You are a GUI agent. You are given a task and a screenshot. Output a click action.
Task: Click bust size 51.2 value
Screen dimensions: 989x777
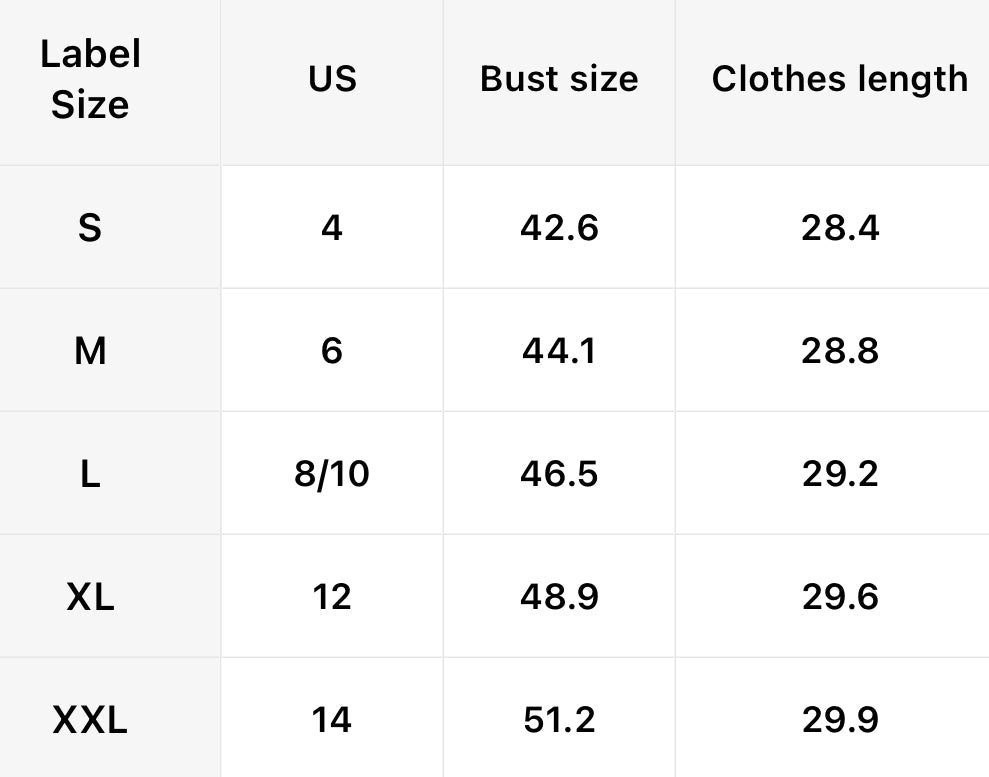559,720
